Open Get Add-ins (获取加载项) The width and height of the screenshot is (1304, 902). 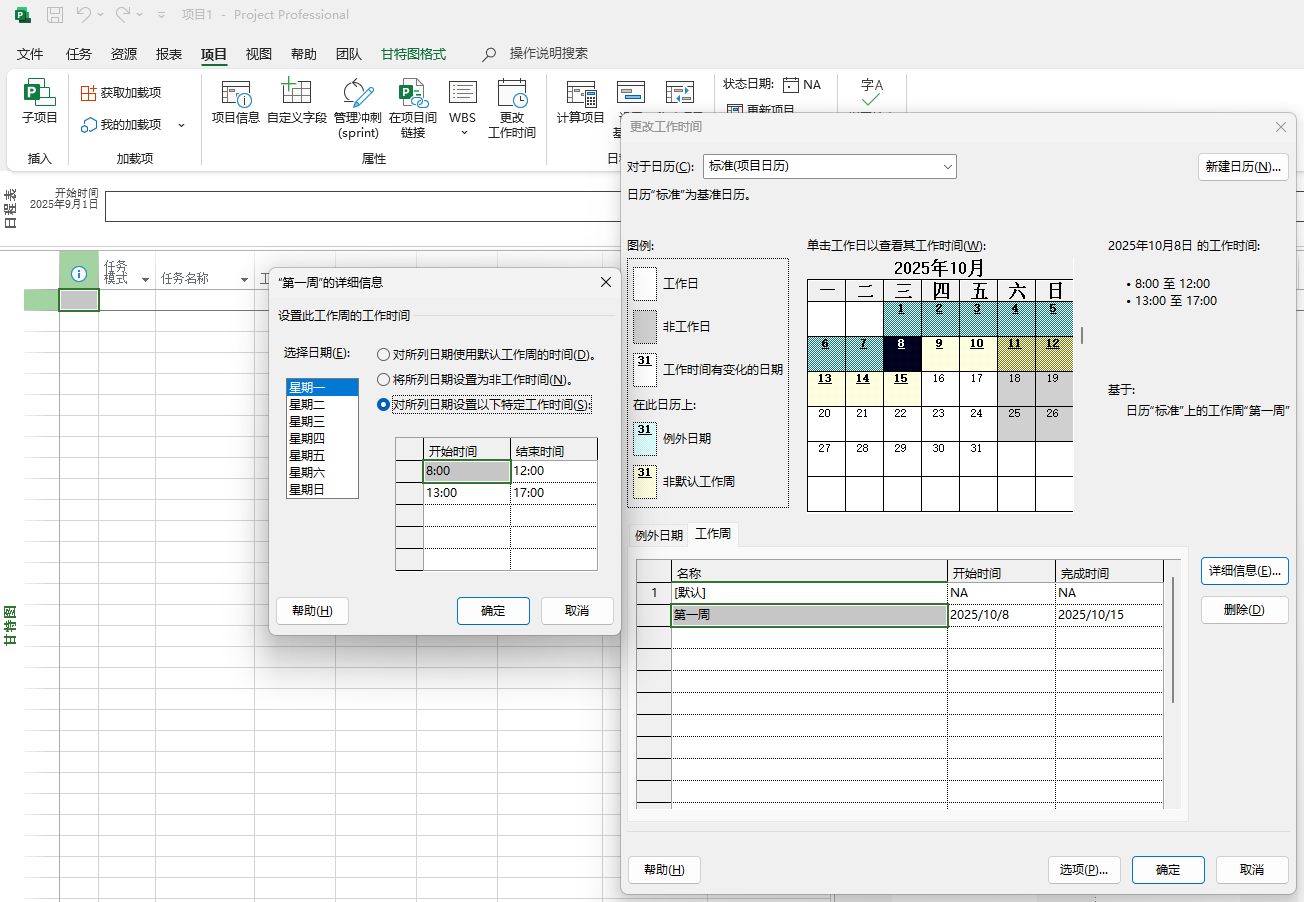[121, 93]
